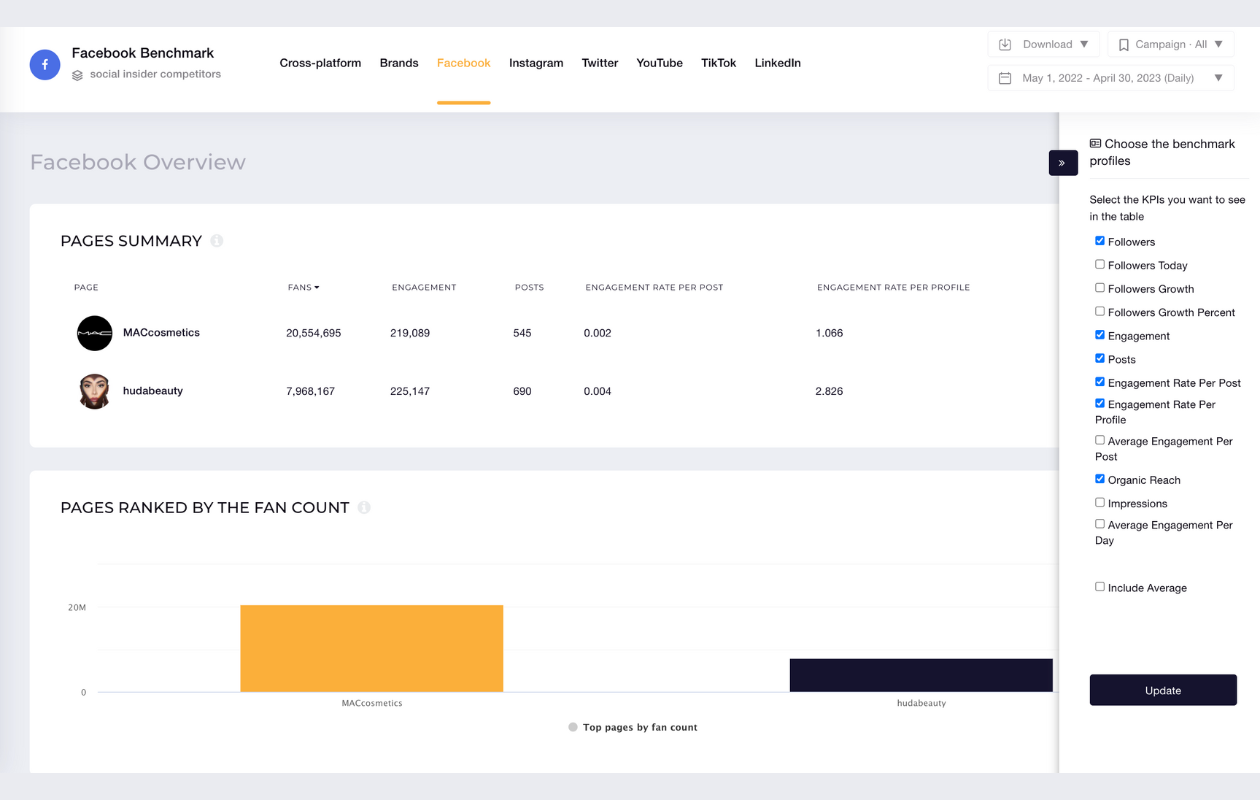1260x800 pixels.
Task: Check Average Engagement Per Day box
Action: (1100, 524)
